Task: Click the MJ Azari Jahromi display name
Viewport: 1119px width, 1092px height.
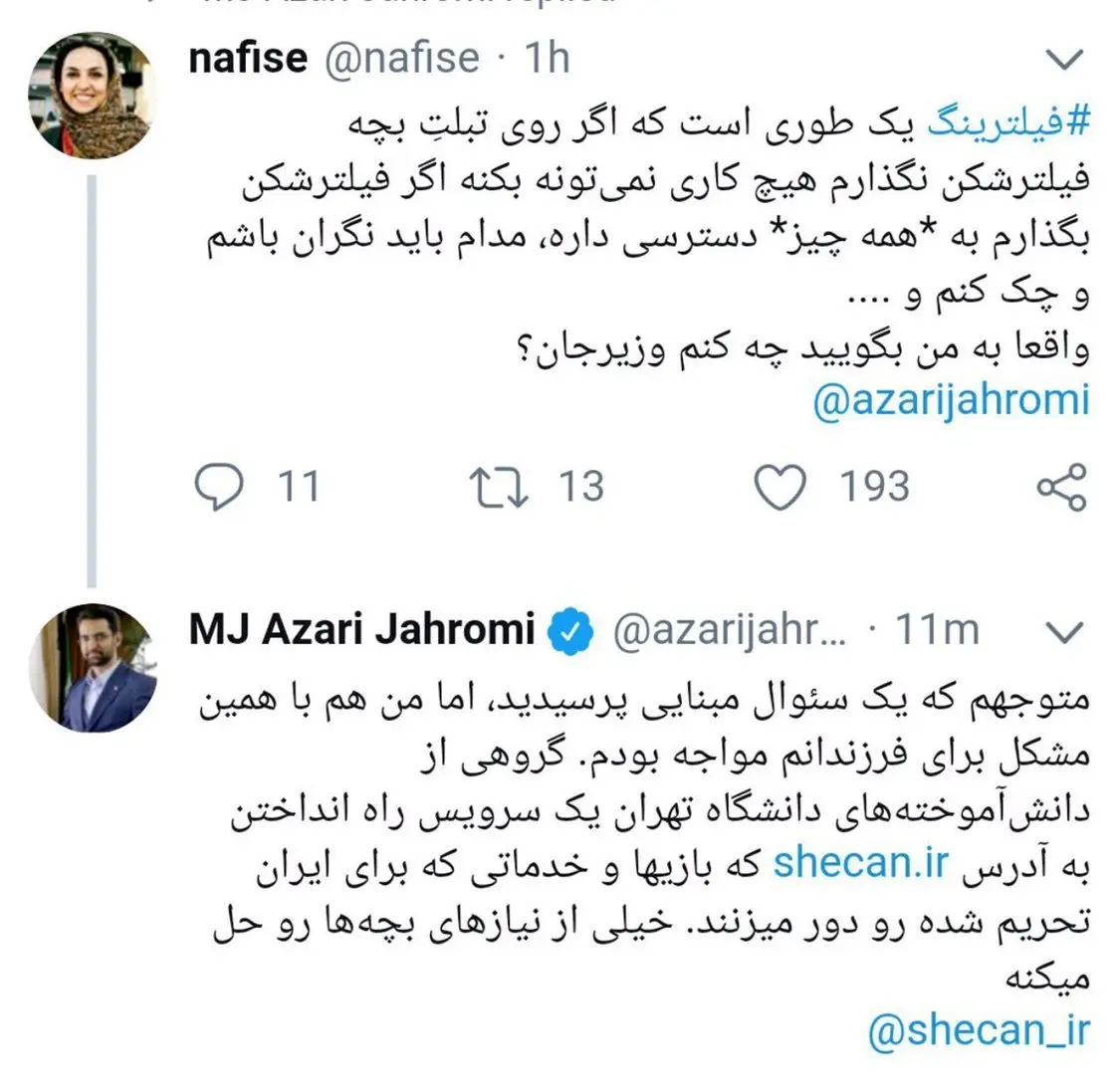Action: (x=362, y=630)
